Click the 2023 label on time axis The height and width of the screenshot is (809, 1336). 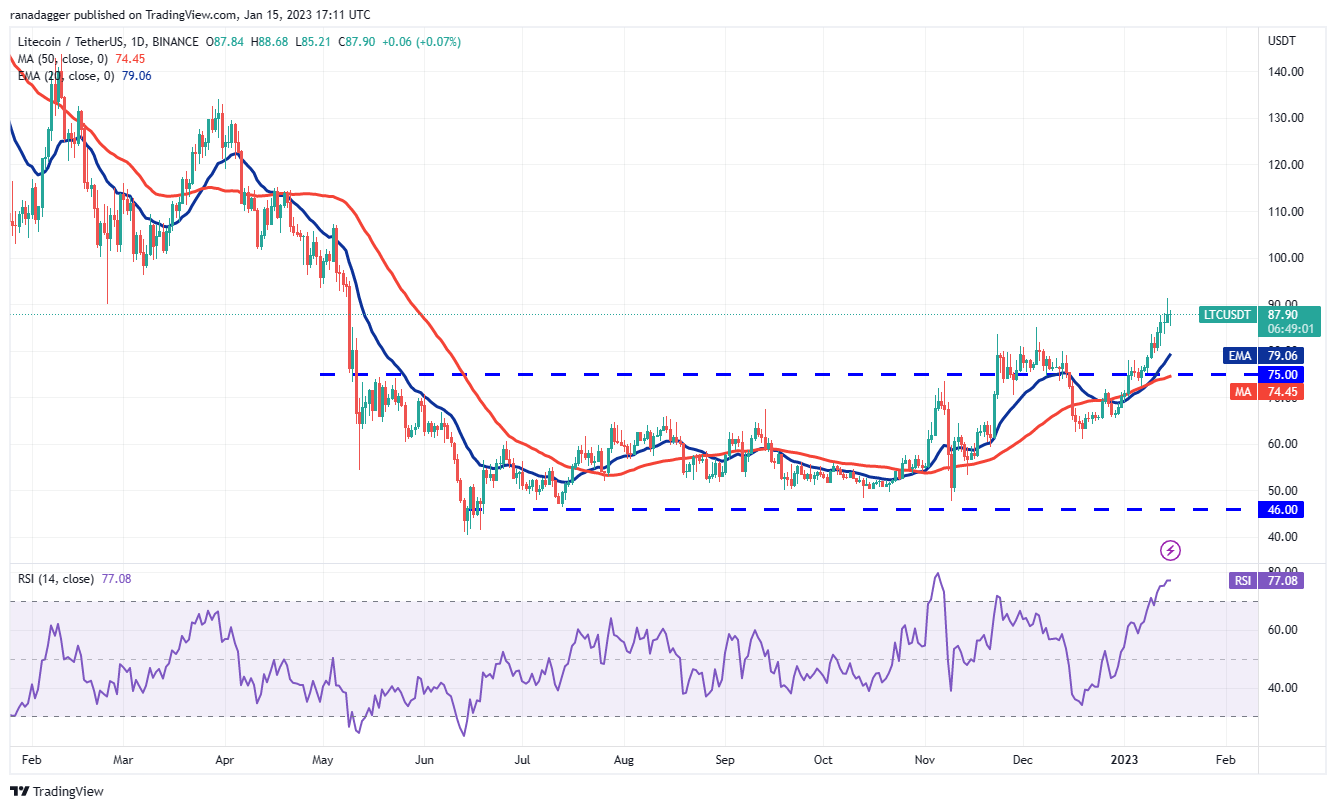pos(1124,760)
